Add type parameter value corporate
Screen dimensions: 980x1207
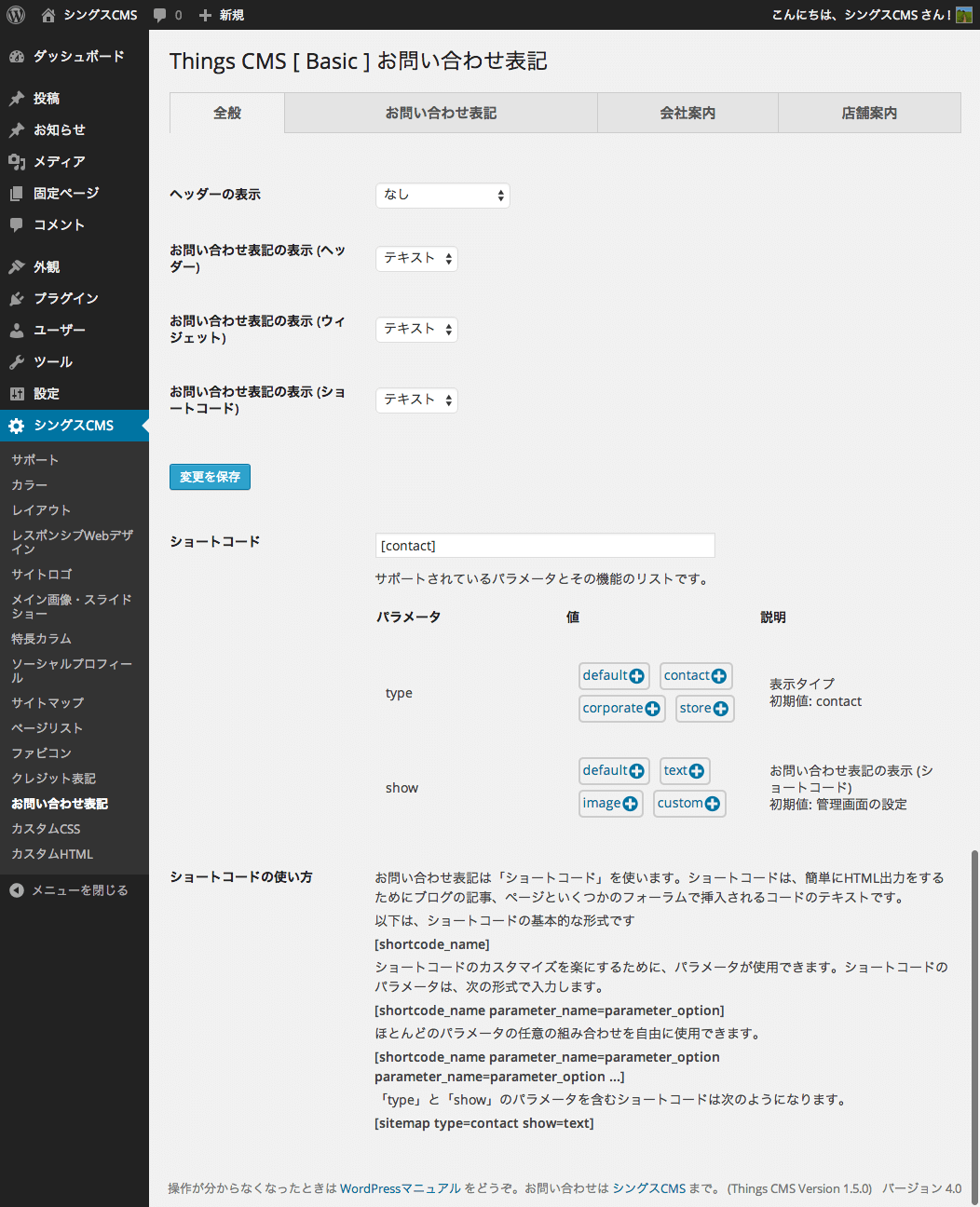point(621,709)
